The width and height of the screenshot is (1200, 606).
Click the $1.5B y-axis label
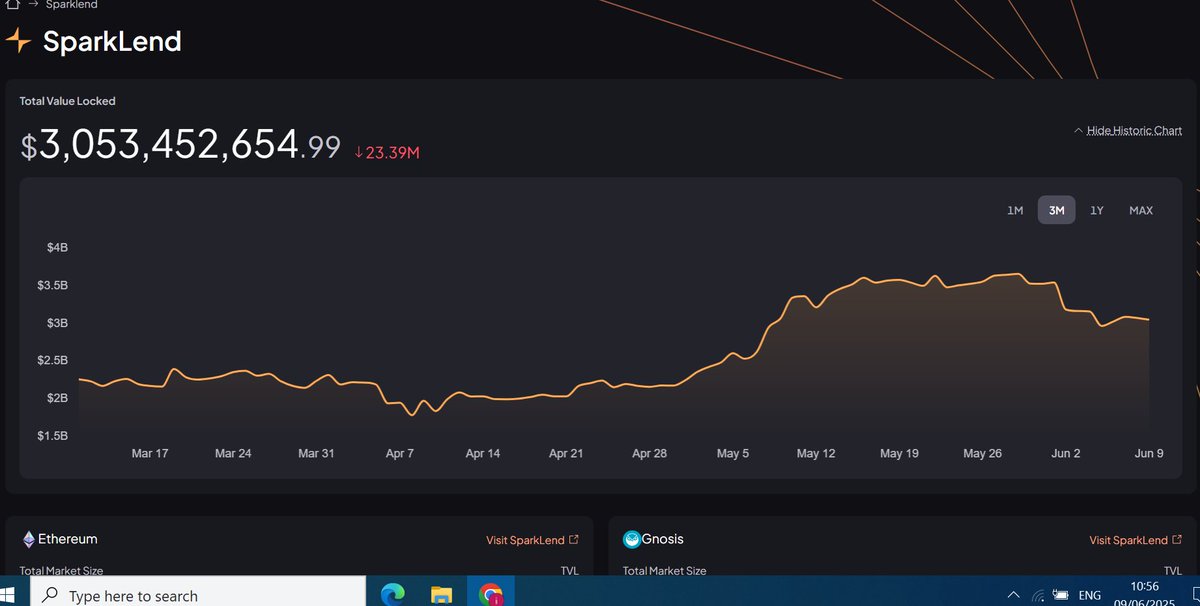[52, 436]
